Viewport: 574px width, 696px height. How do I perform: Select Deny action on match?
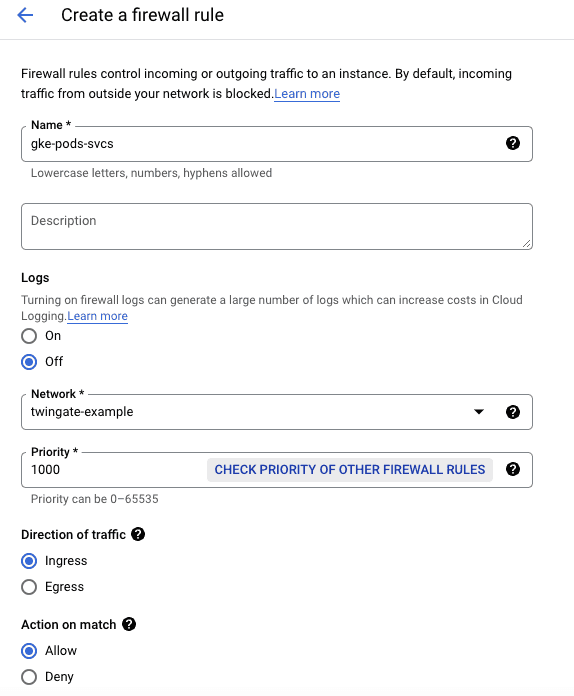[x=29, y=677]
